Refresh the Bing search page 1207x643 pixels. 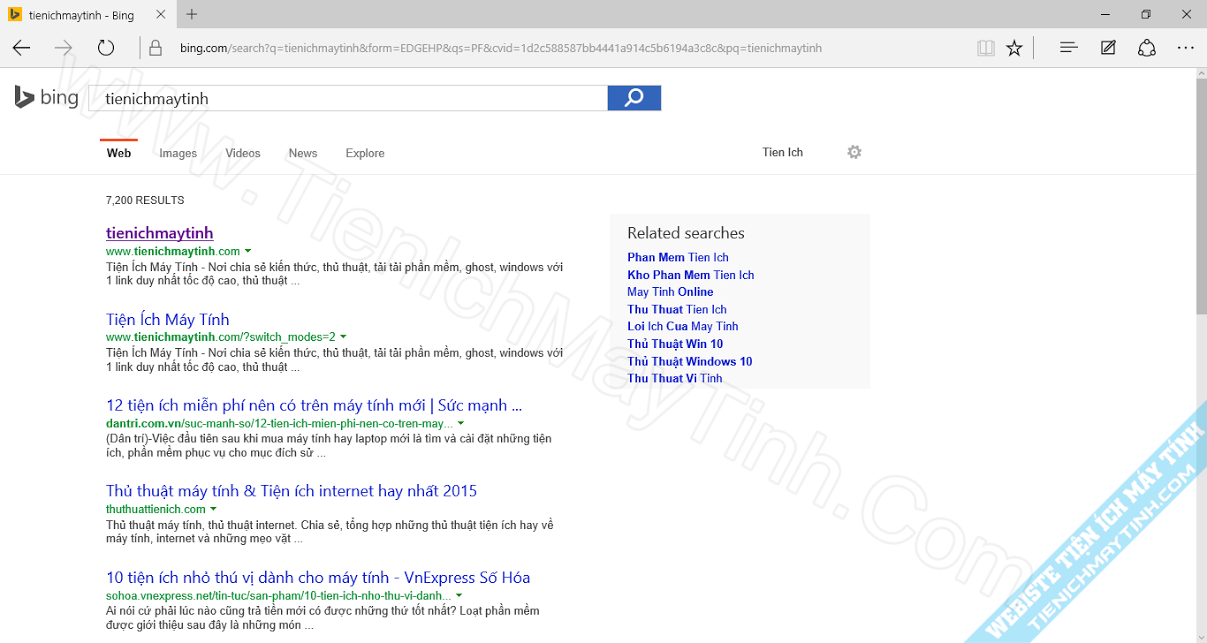pos(106,47)
